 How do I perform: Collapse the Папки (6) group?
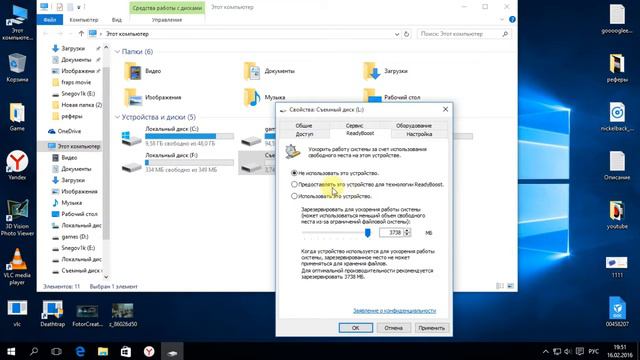[117, 52]
